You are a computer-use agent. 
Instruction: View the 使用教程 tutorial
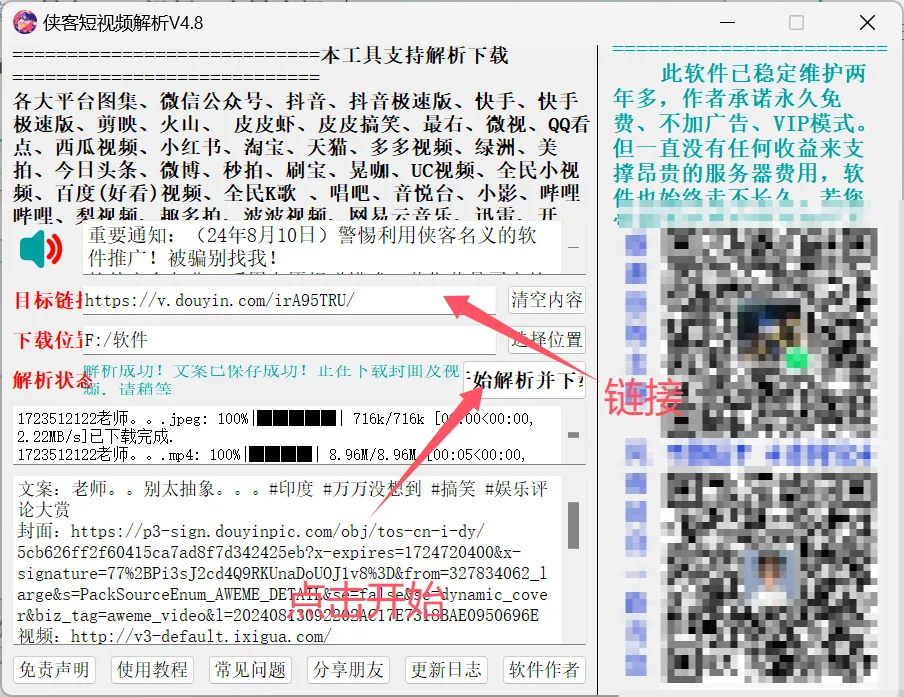click(151, 671)
